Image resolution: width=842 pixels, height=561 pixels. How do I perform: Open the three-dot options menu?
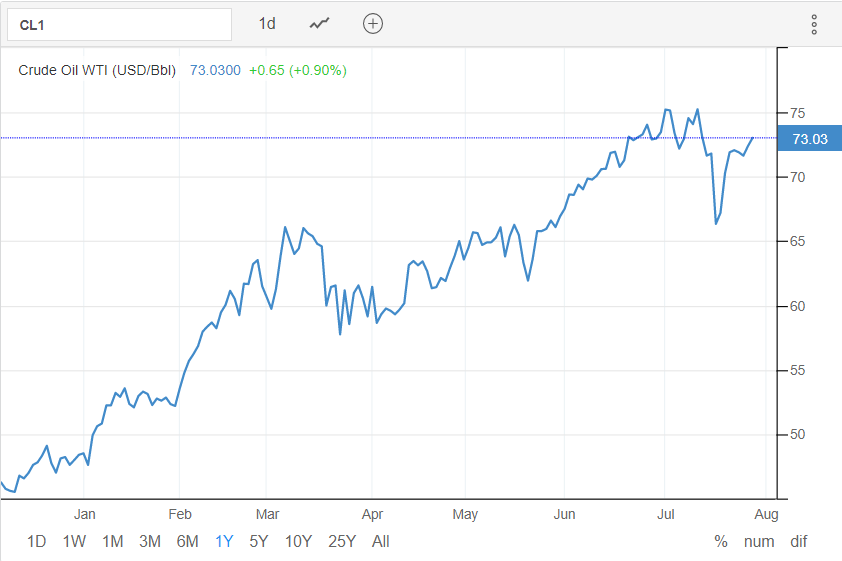coord(814,24)
